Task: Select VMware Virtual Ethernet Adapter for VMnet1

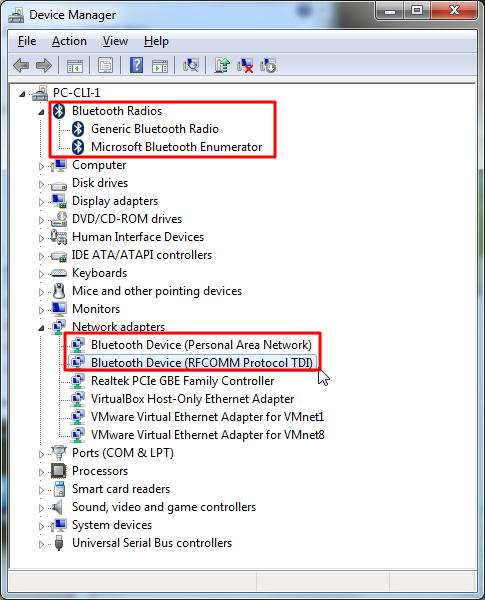Action: pos(207,417)
